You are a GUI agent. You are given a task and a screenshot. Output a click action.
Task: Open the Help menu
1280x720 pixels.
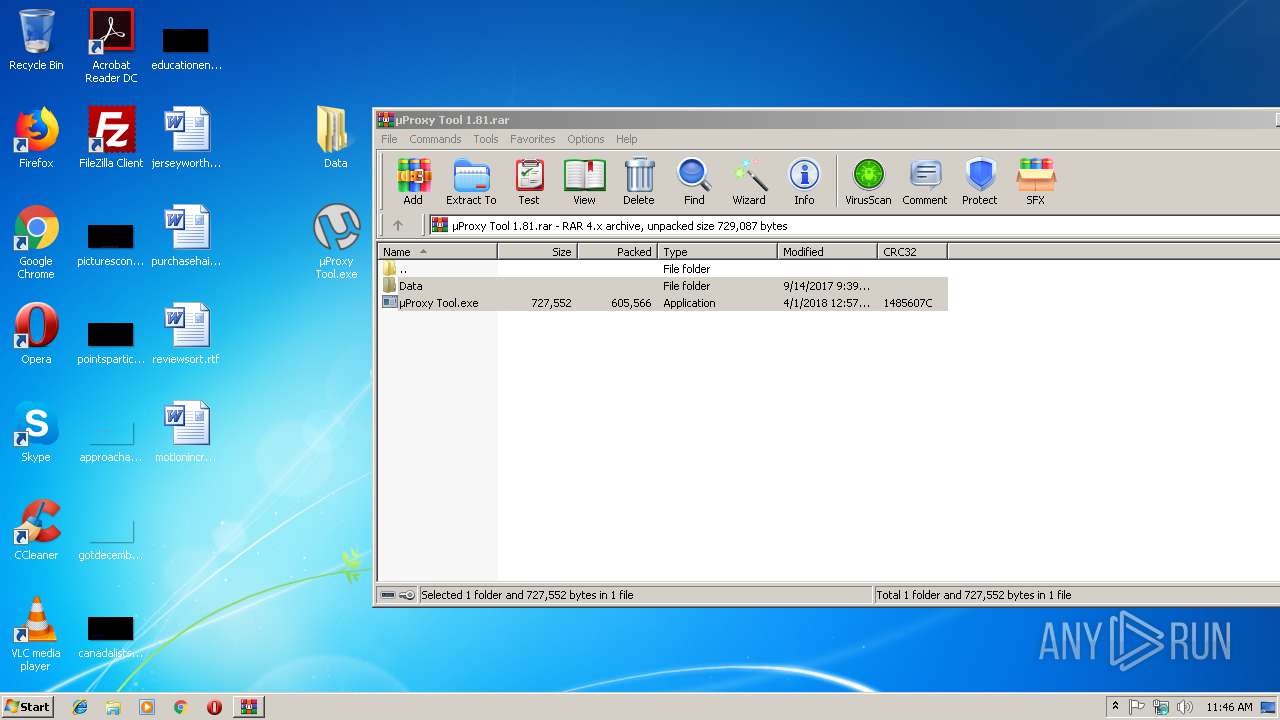pos(626,139)
